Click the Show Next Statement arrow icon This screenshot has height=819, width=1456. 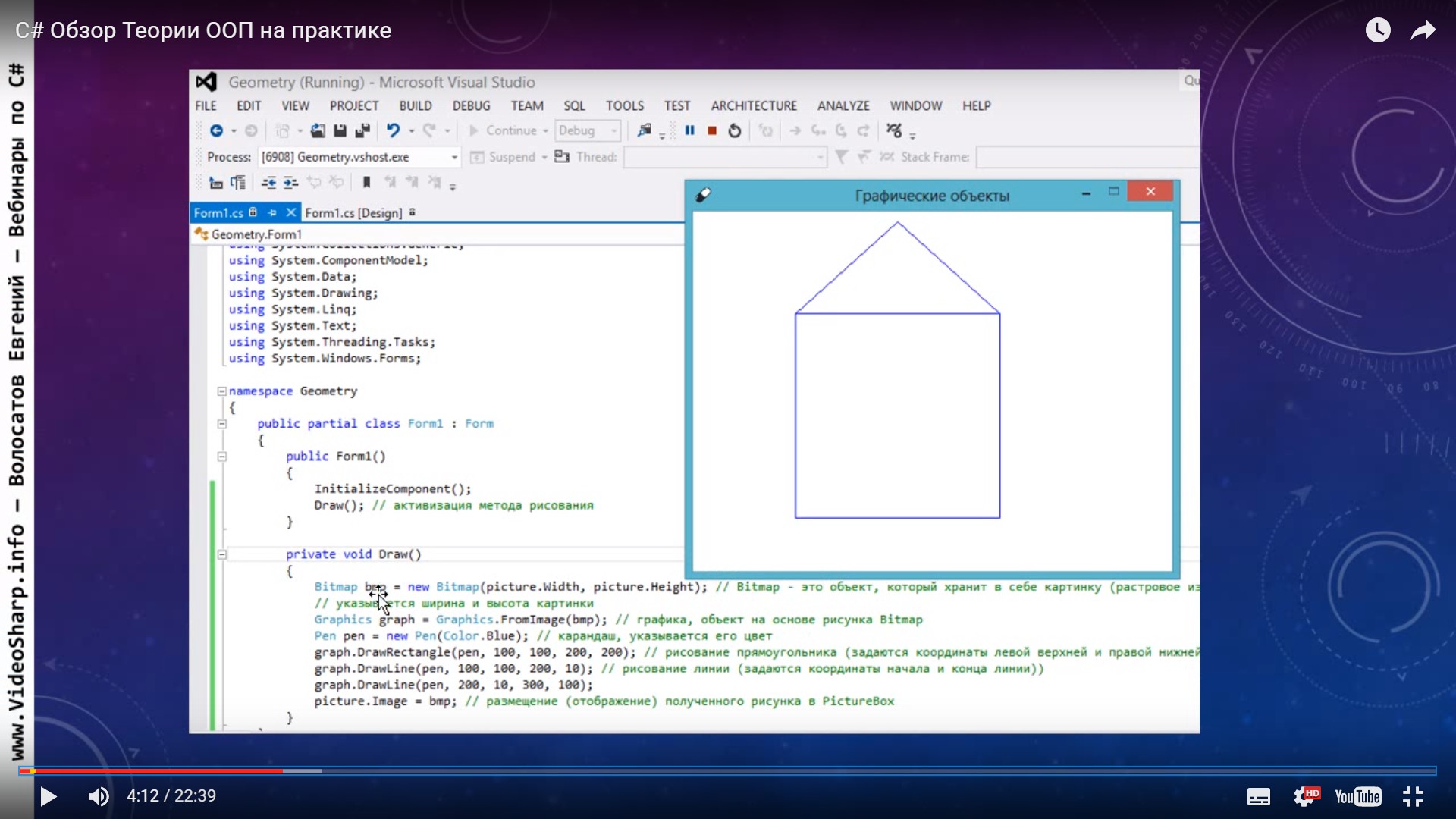795,130
